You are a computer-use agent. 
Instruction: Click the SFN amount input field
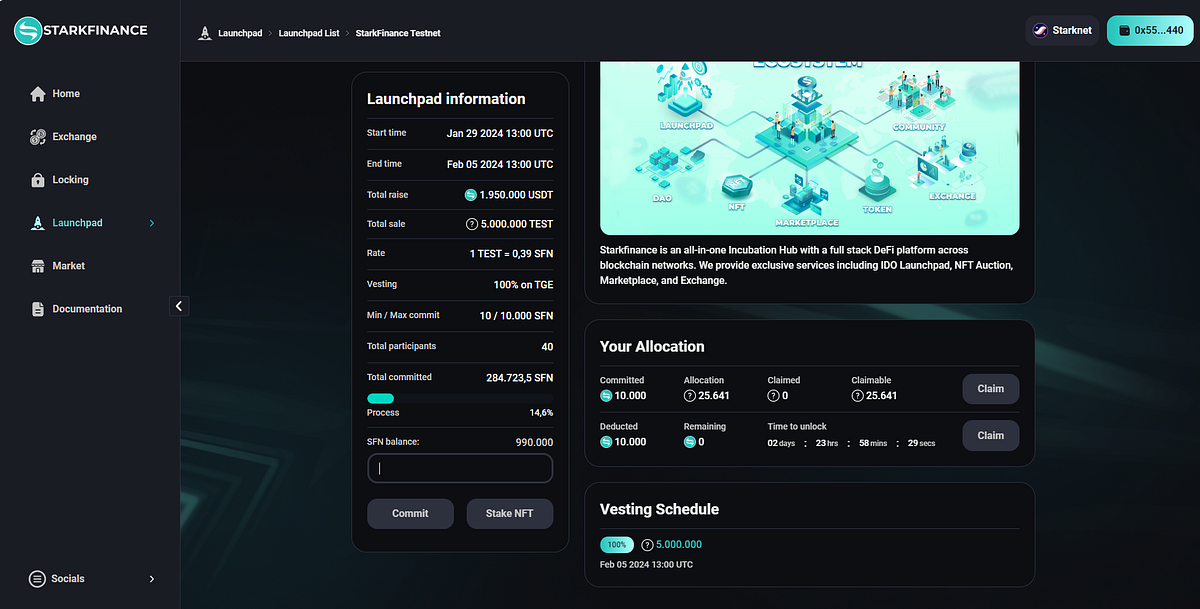(460, 468)
